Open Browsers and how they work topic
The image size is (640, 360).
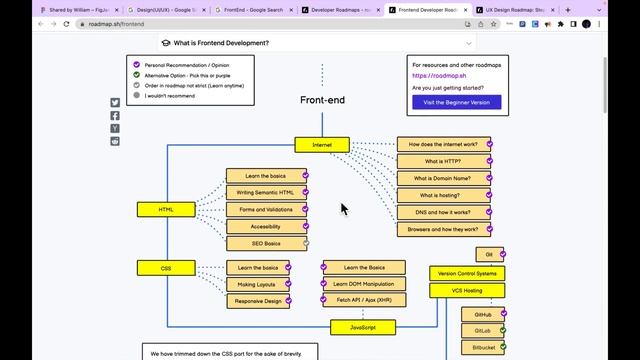(444, 229)
